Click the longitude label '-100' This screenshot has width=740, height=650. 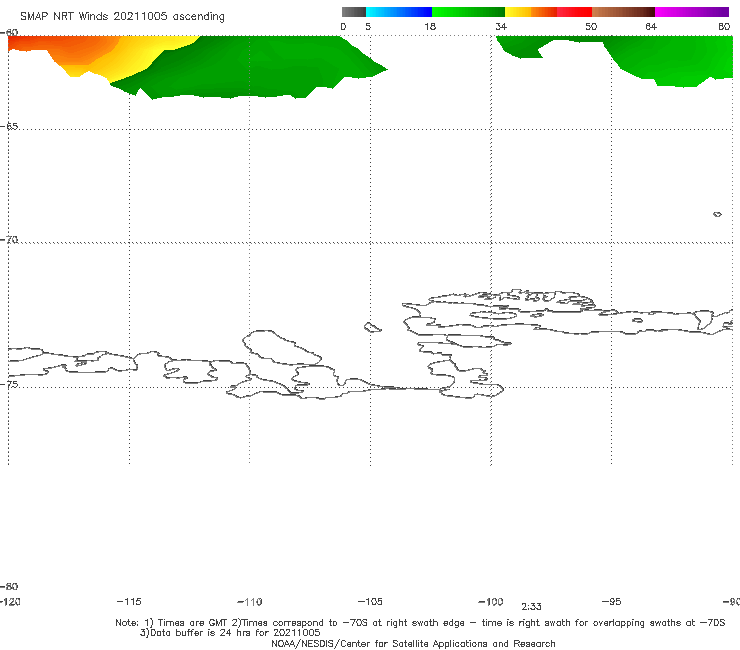[x=491, y=601]
